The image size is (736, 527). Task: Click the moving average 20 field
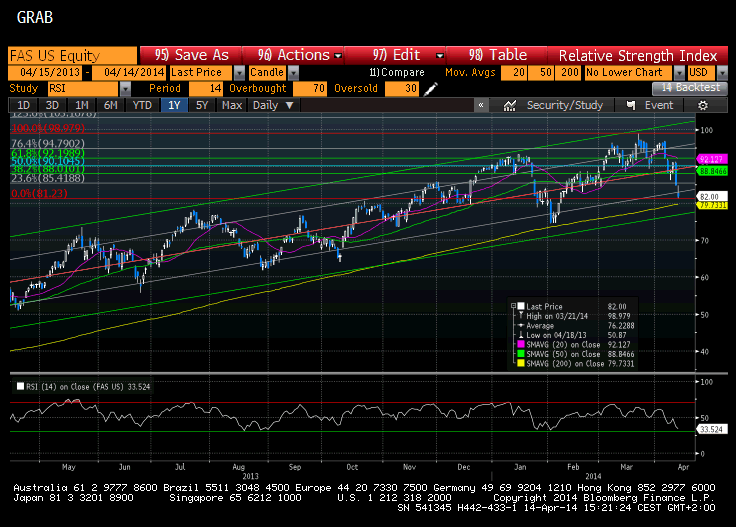(x=514, y=73)
